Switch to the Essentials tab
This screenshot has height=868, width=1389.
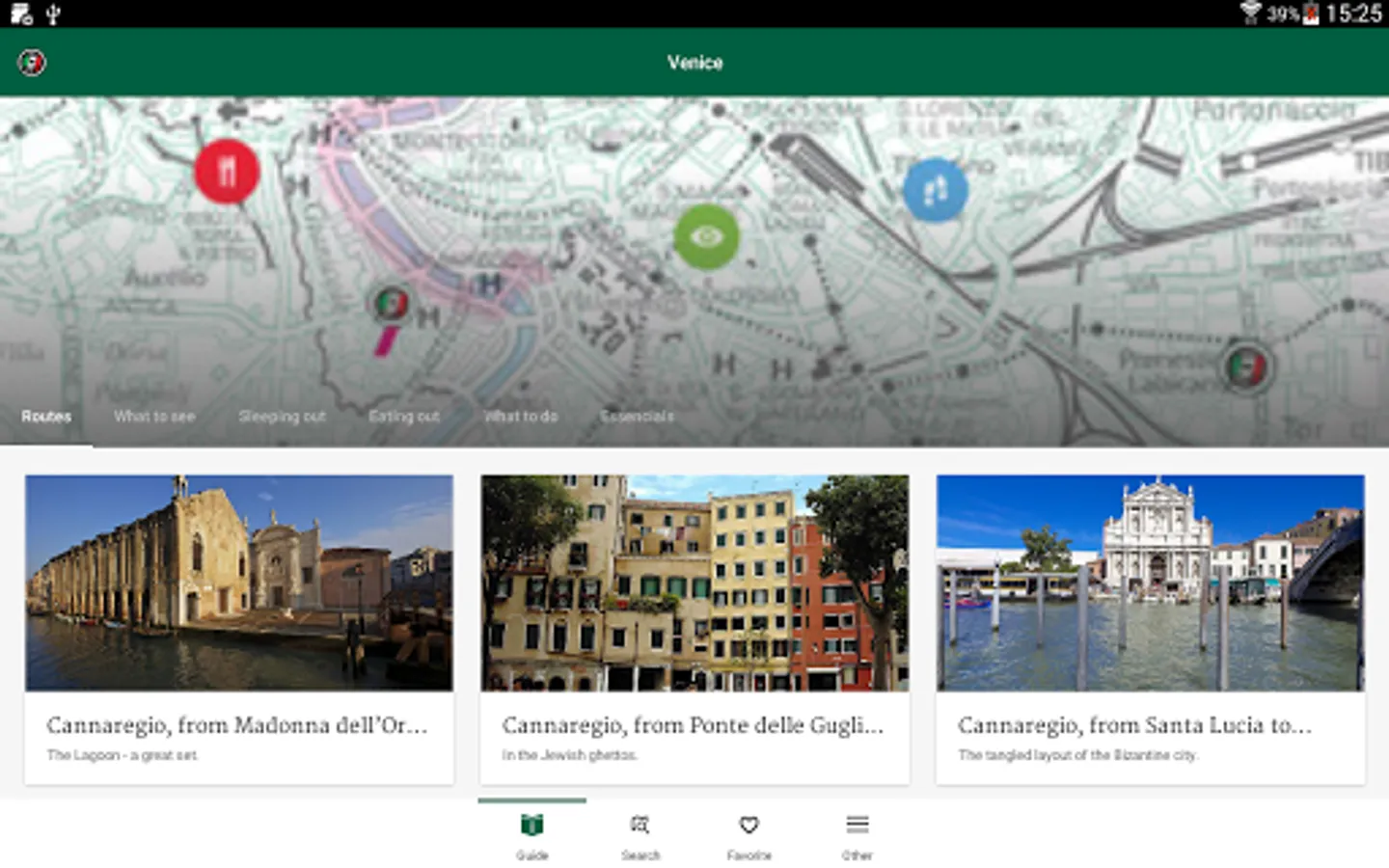coord(637,417)
